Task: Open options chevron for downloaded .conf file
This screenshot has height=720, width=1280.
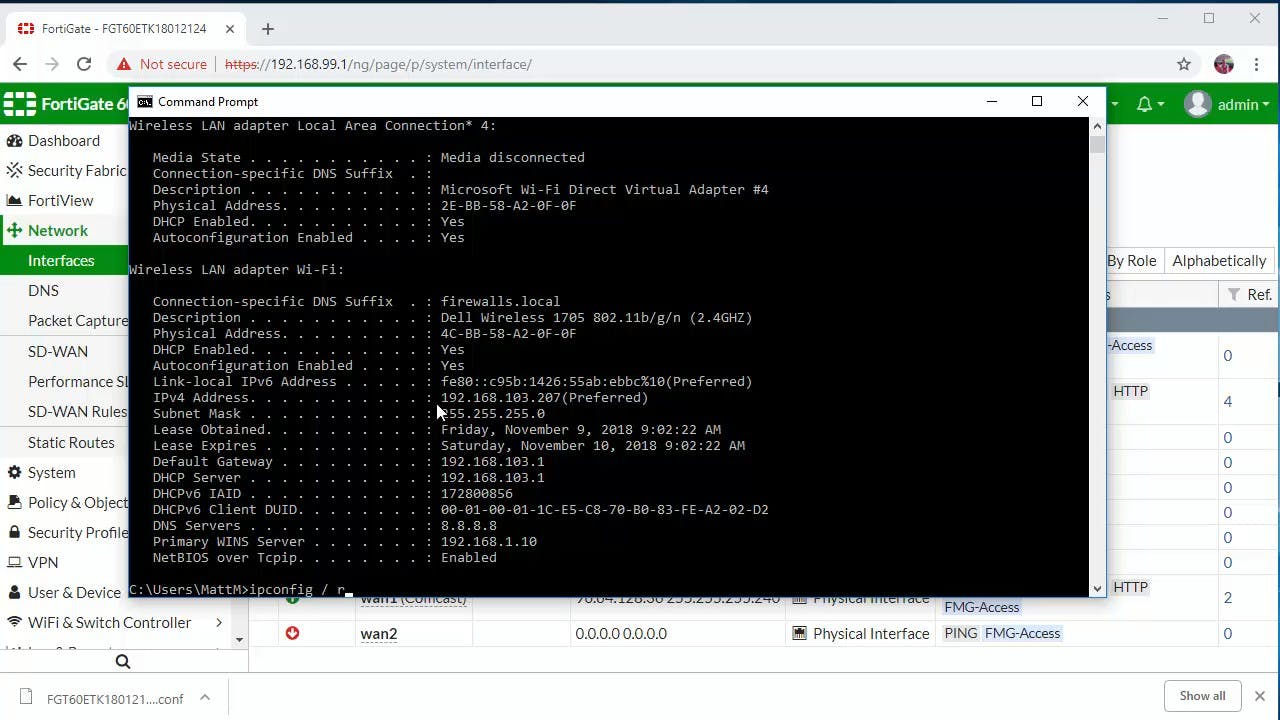Action: coord(204,697)
